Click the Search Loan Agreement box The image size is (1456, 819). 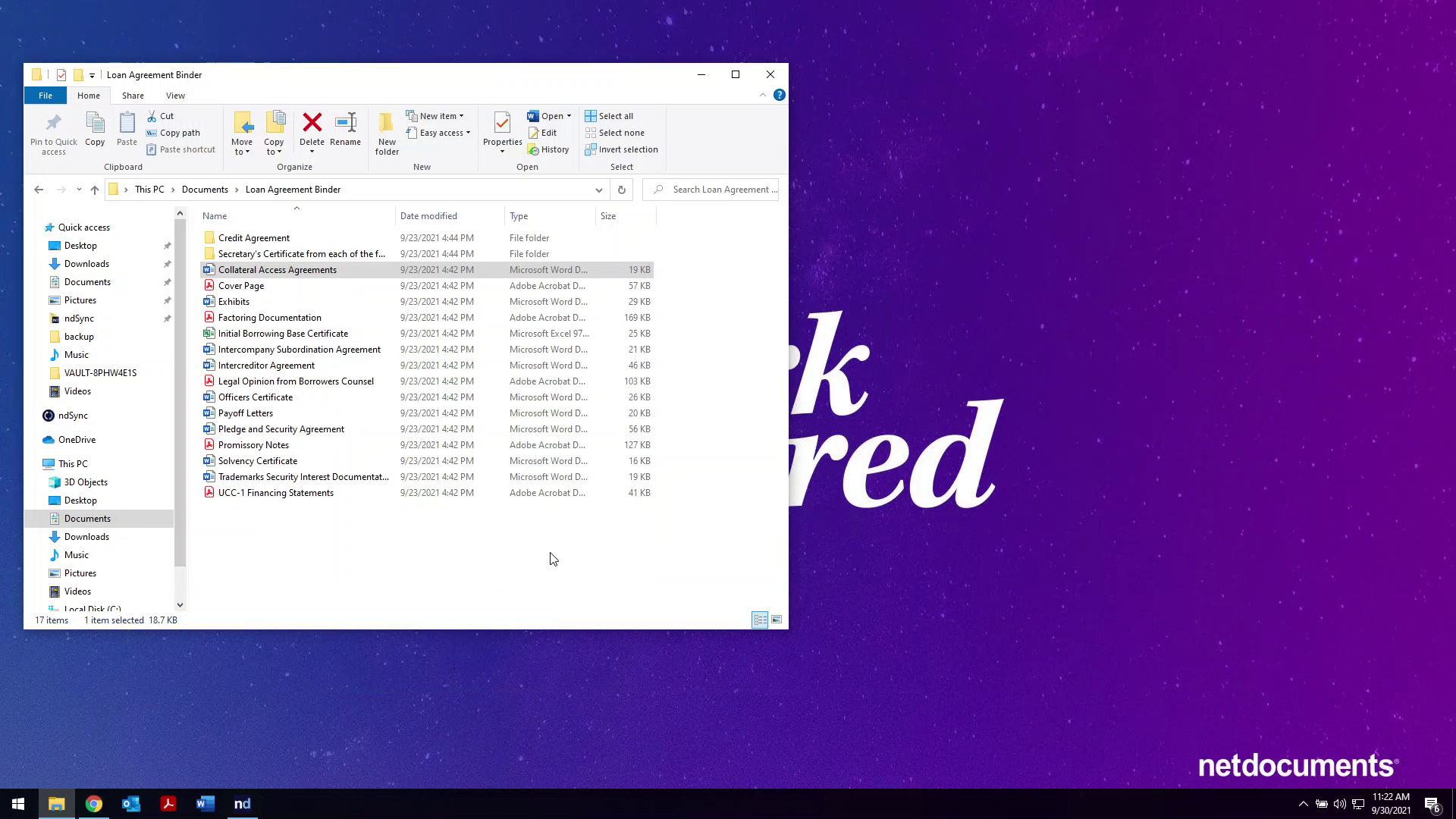click(711, 190)
